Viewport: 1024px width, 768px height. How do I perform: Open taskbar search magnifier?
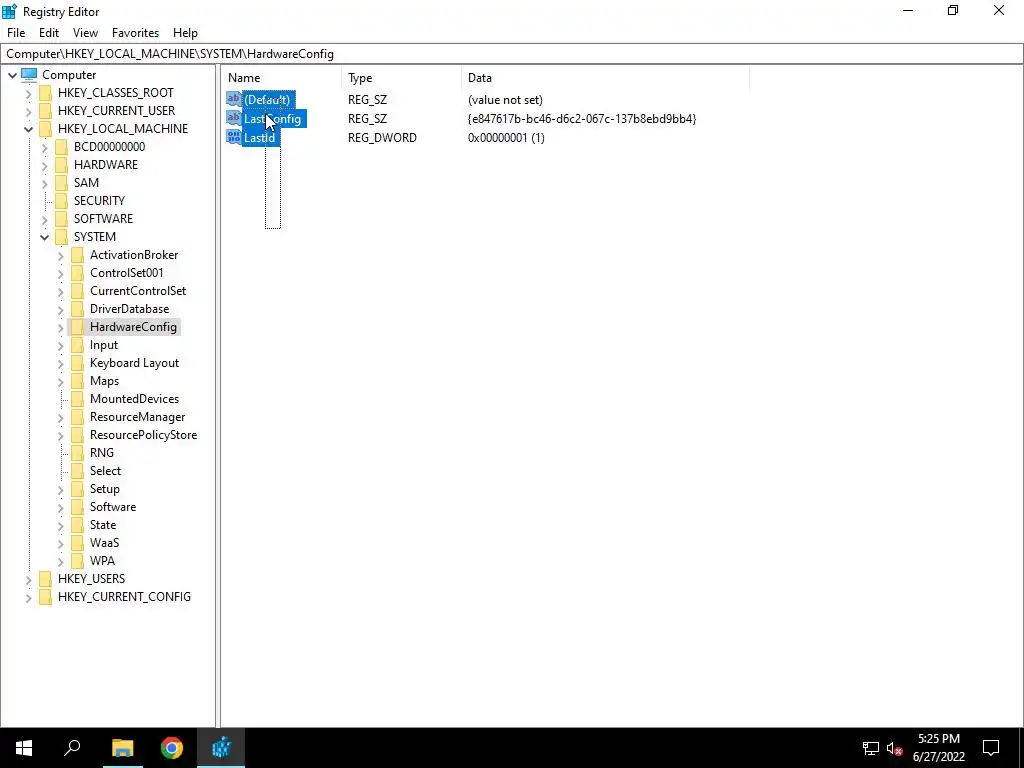(72, 747)
